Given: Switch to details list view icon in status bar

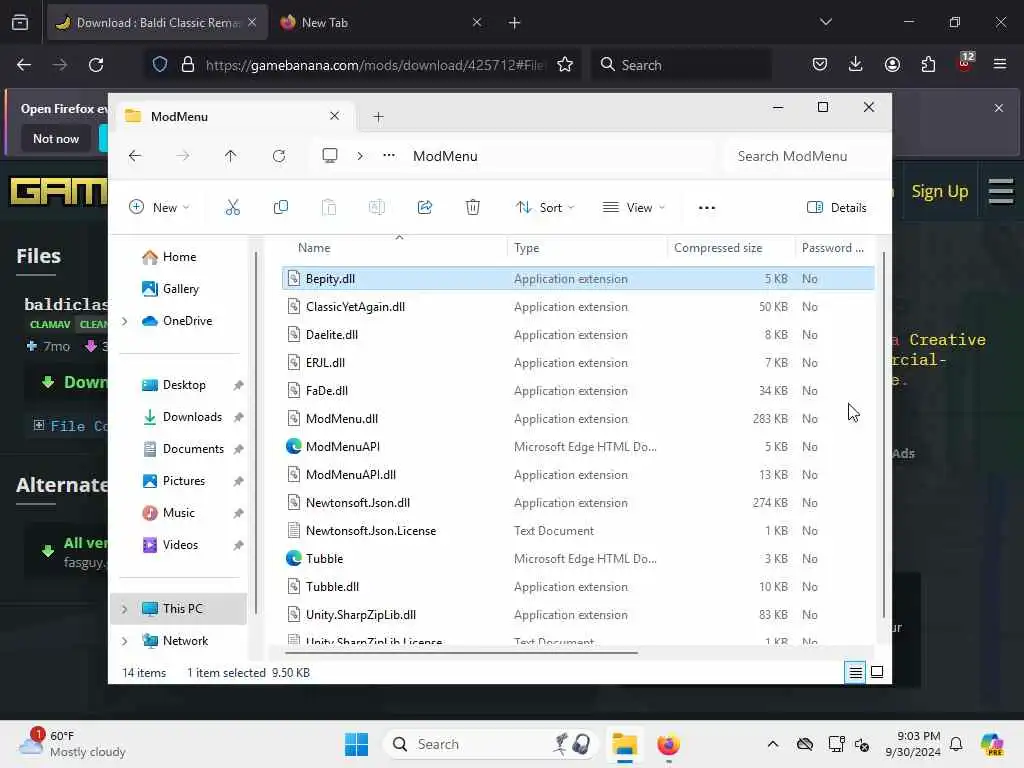Looking at the screenshot, I should [856, 672].
